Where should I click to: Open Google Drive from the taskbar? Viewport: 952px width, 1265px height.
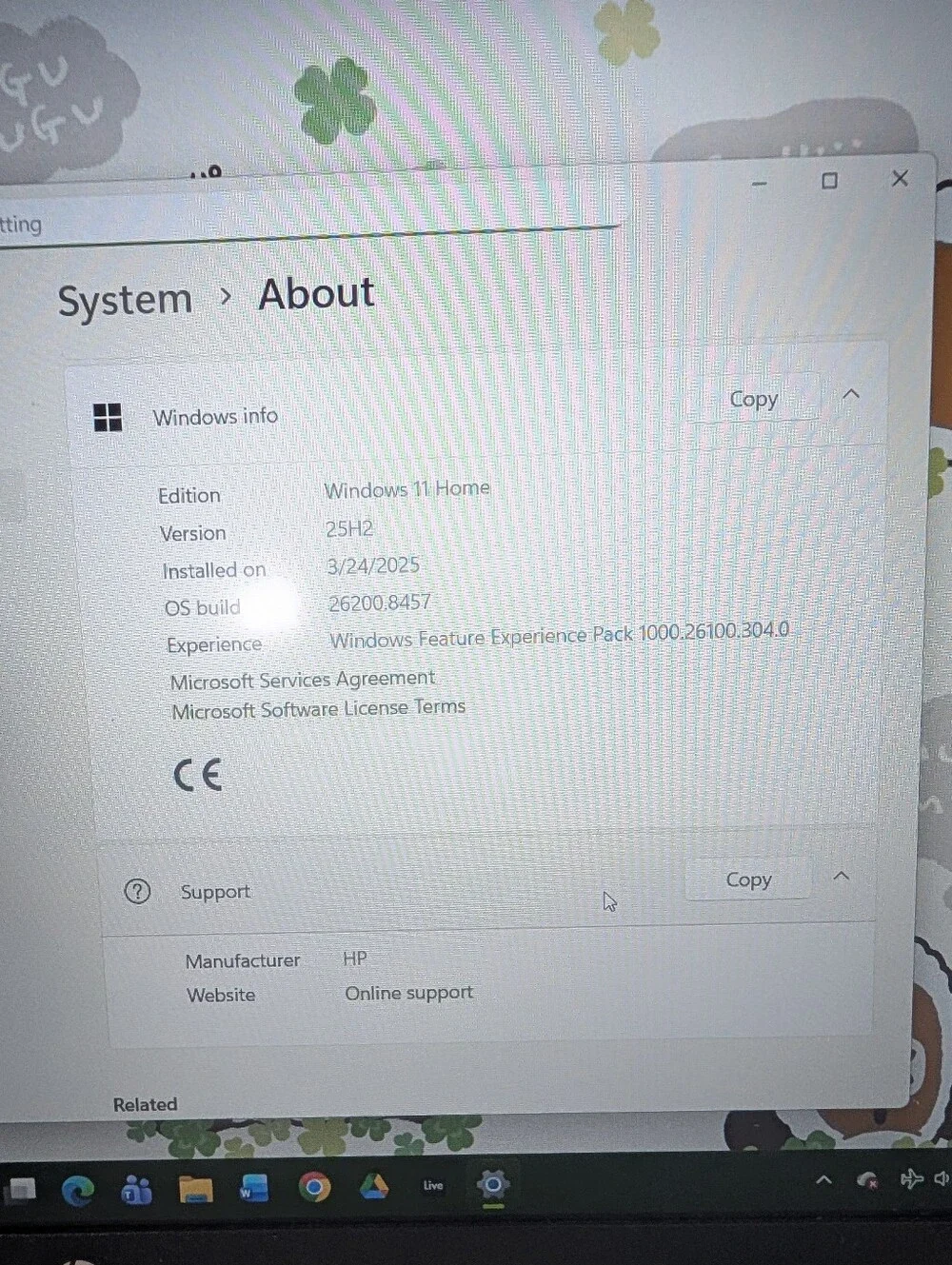pyautogui.click(x=373, y=1186)
